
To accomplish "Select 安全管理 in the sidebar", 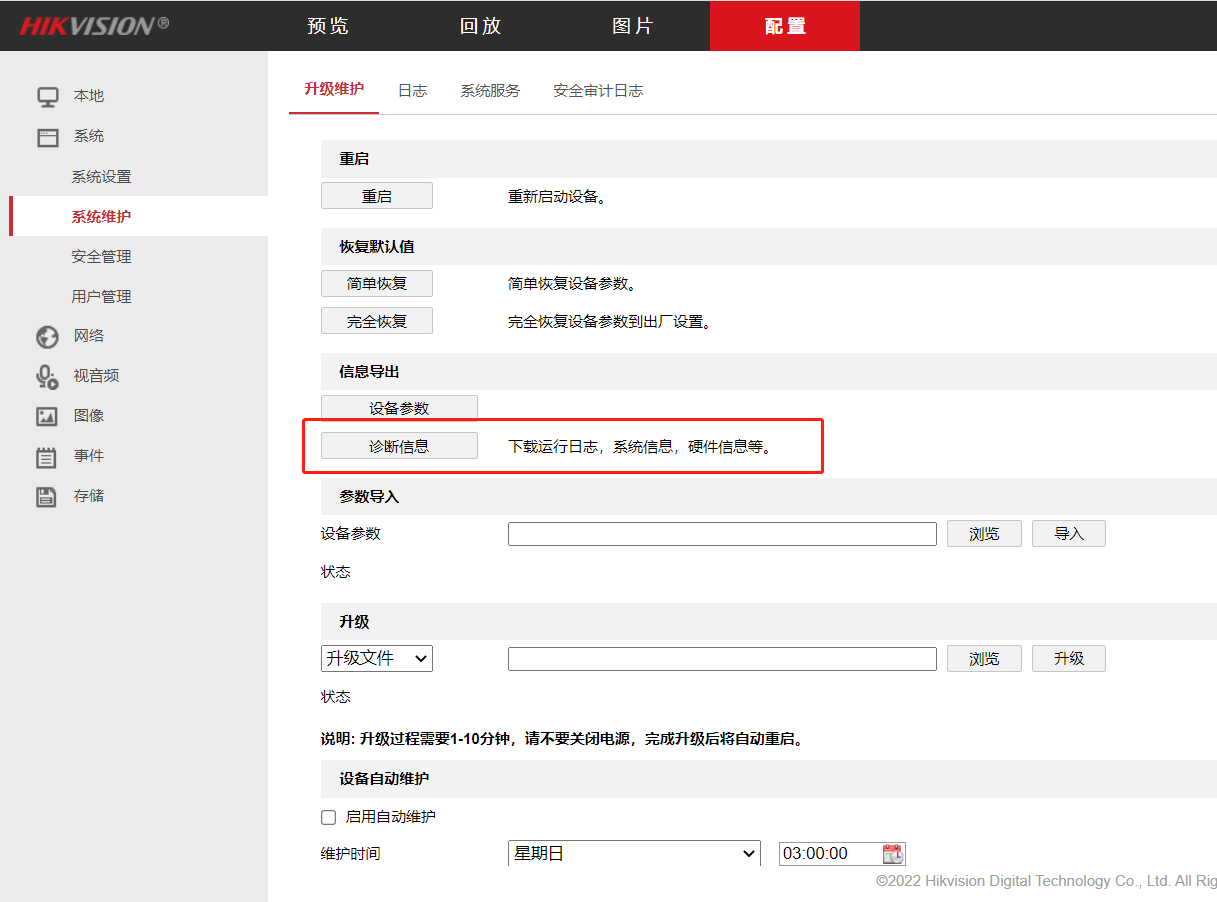I will (x=101, y=257).
